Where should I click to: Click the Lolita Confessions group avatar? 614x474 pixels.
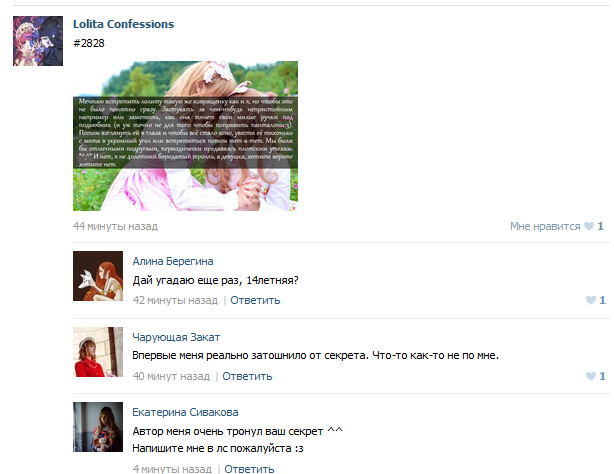click(38, 41)
